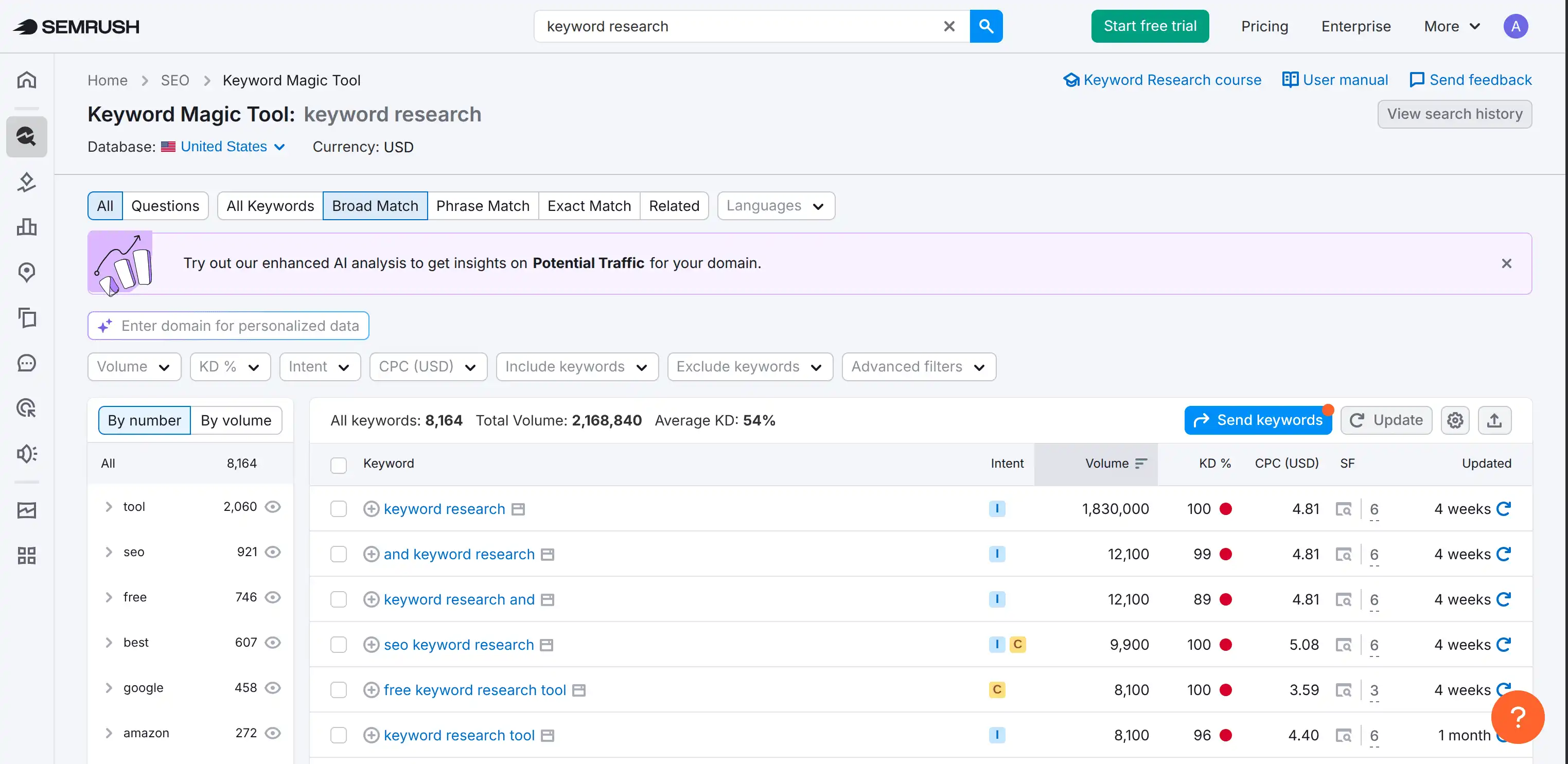This screenshot has height=764, width=1568.
Task: Click the megaphone icon in the sidebar
Action: (26, 454)
